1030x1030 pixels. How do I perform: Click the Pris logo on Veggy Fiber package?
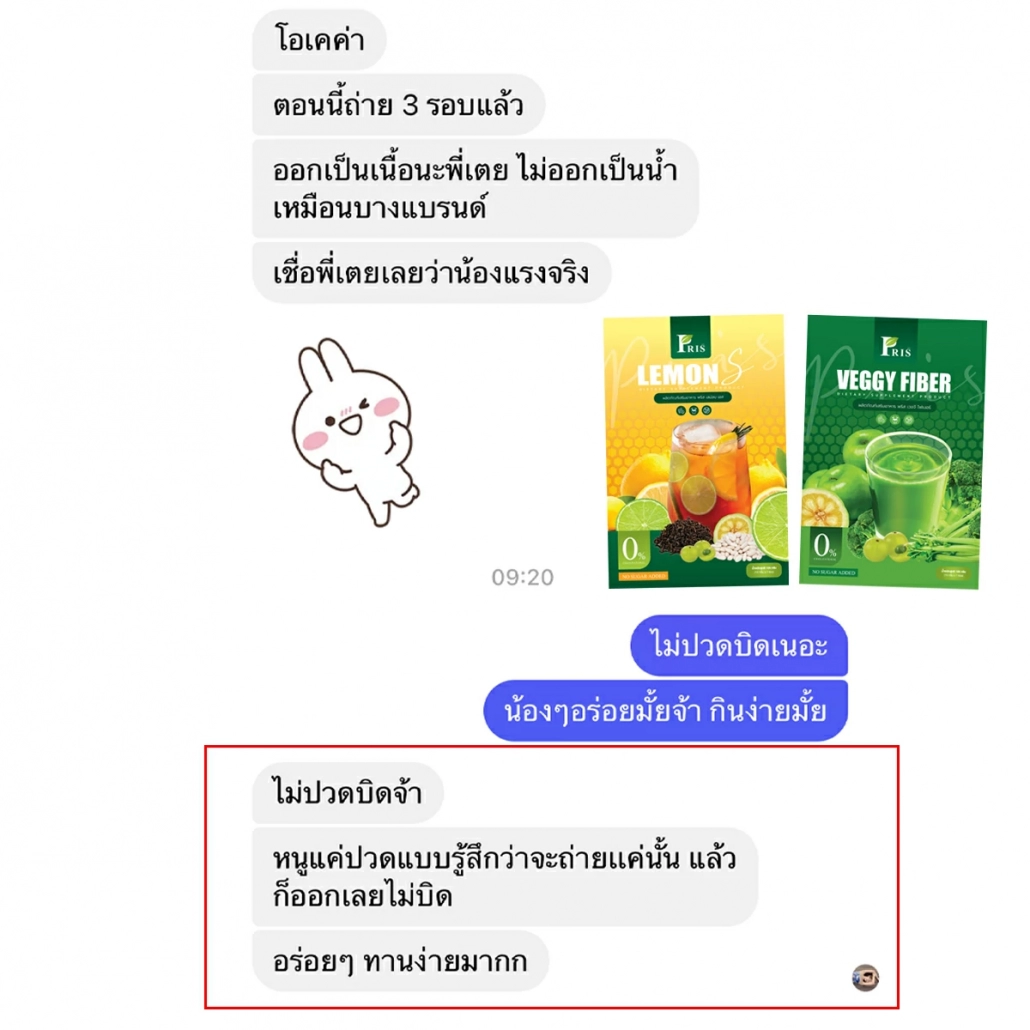tap(896, 346)
